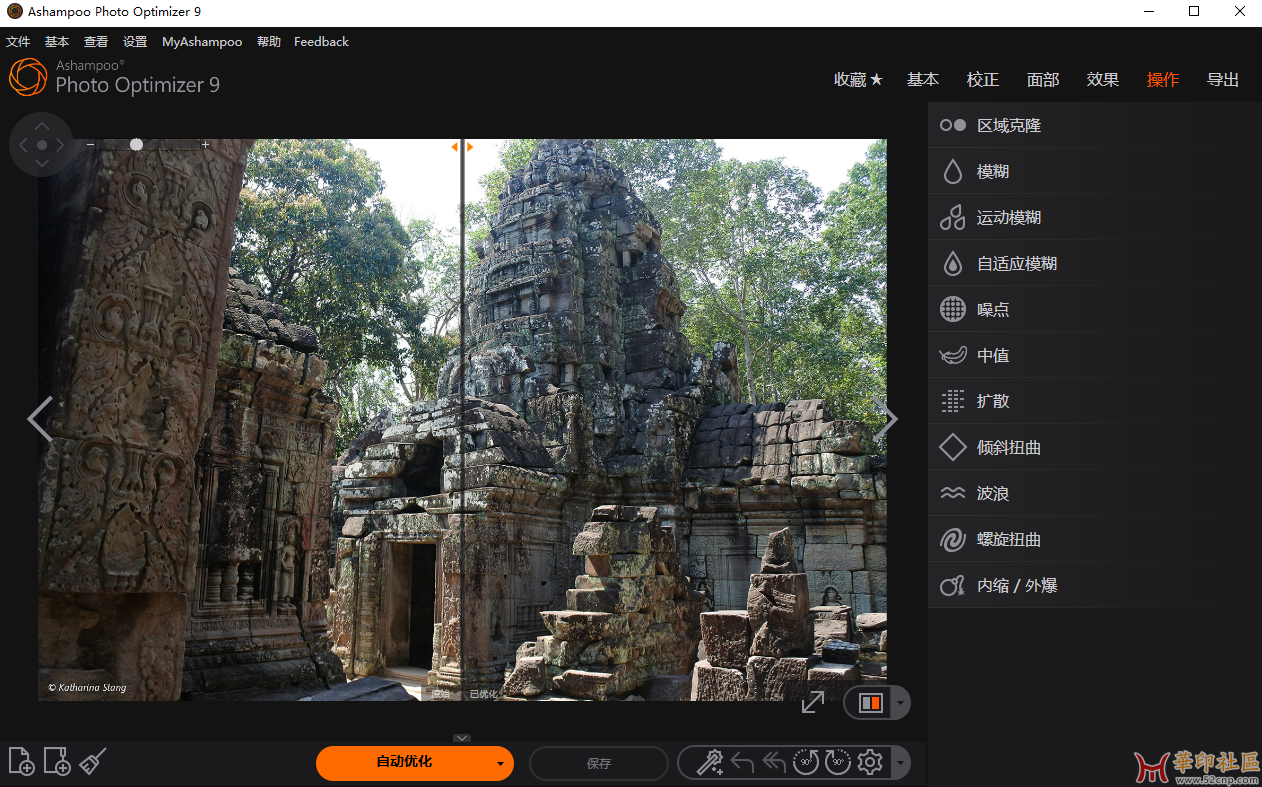Open the settings gear icon
Image resolution: width=1262 pixels, height=787 pixels.
pyautogui.click(x=870, y=763)
